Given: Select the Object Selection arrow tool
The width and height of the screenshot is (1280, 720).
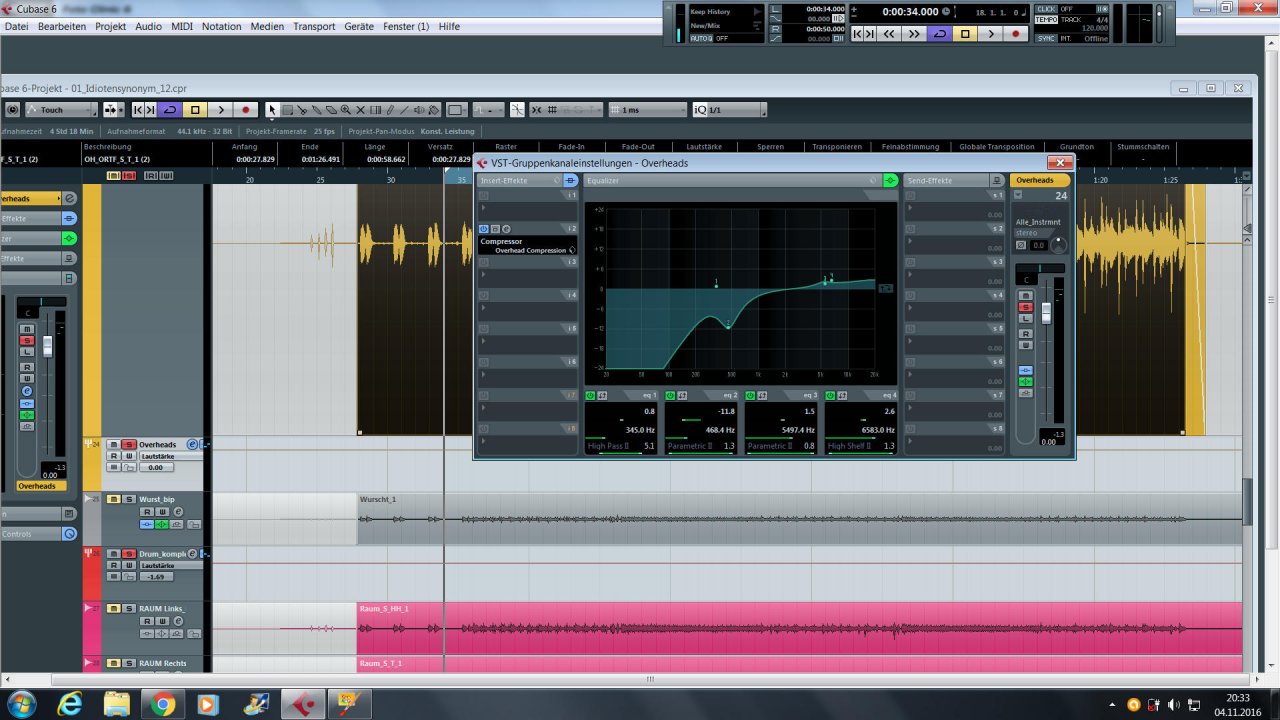Looking at the screenshot, I should coord(272,110).
